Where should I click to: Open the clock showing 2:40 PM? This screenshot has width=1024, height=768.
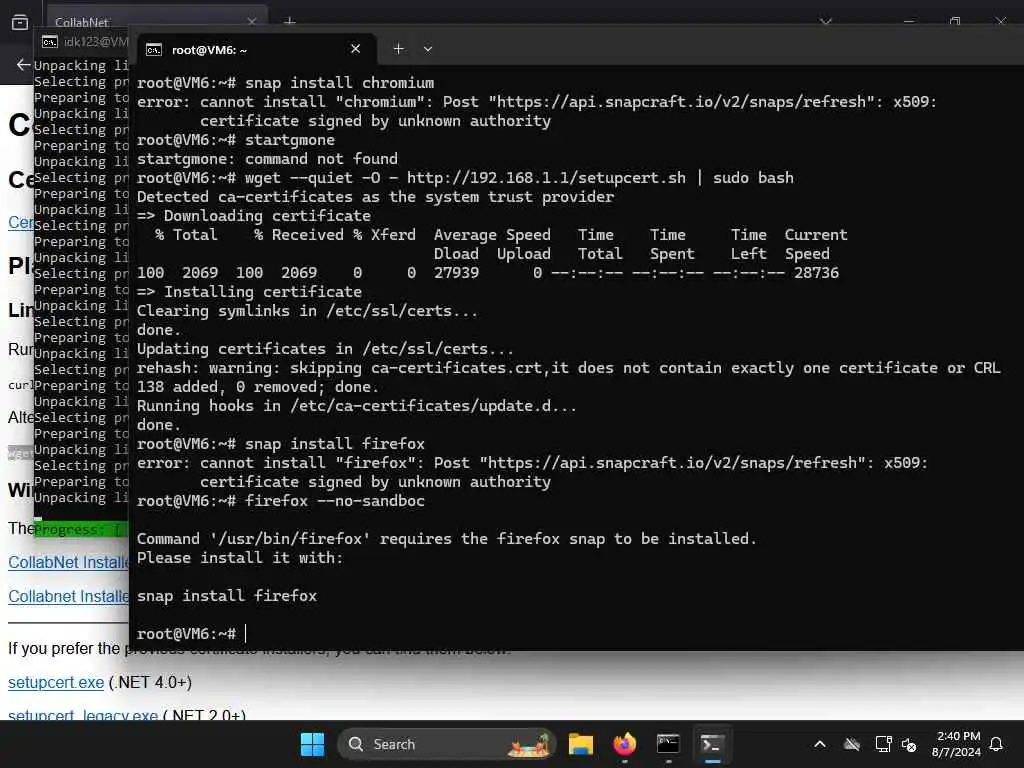pos(956,744)
